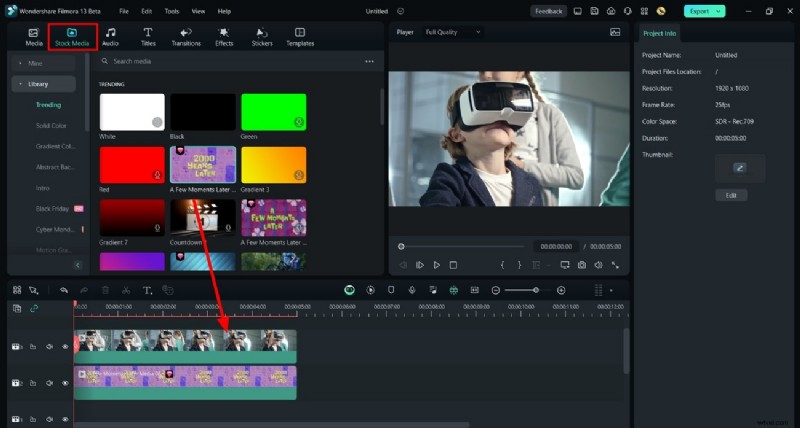The image size is (800, 428).
Task: Click the Feedback button
Action: pyautogui.click(x=548, y=11)
